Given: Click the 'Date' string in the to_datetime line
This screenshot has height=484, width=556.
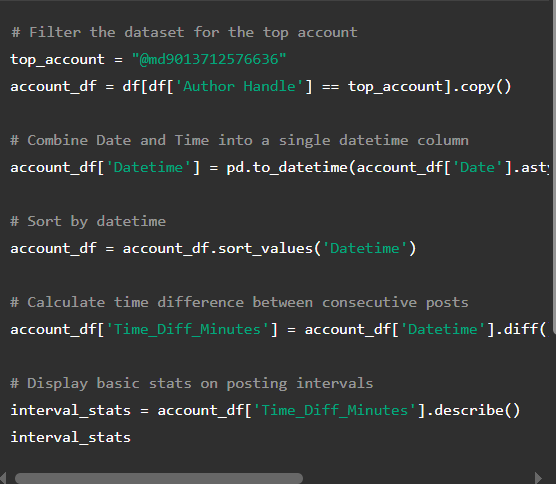Looking at the screenshot, I should [x=477, y=167].
